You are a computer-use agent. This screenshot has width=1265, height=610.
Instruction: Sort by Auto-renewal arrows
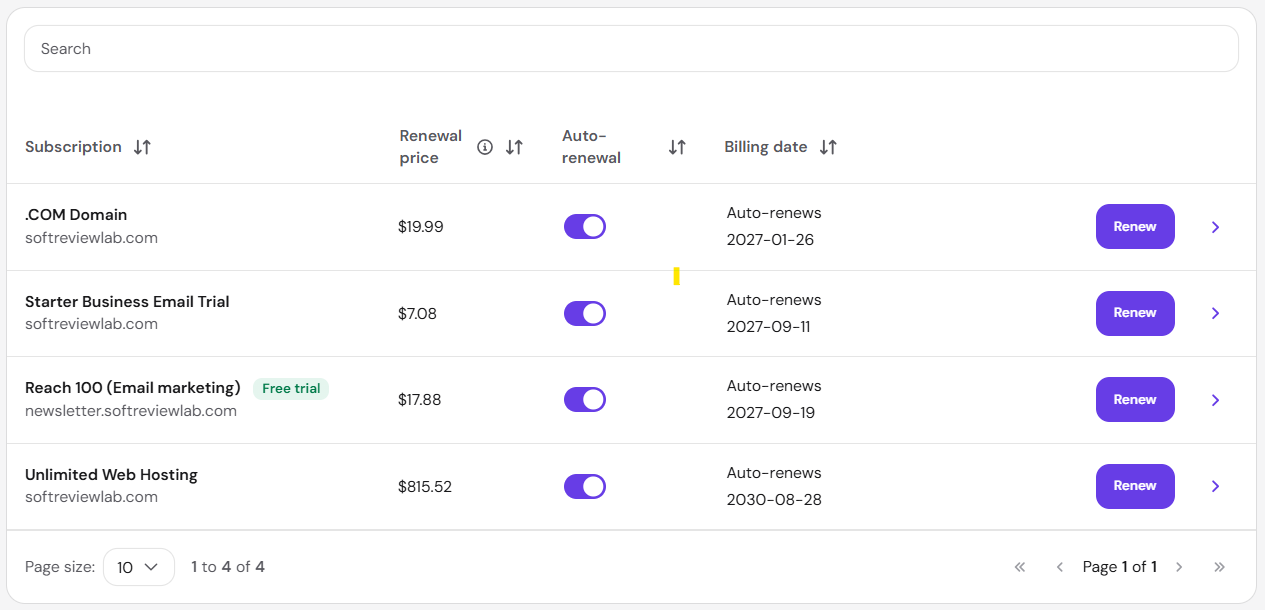677,147
